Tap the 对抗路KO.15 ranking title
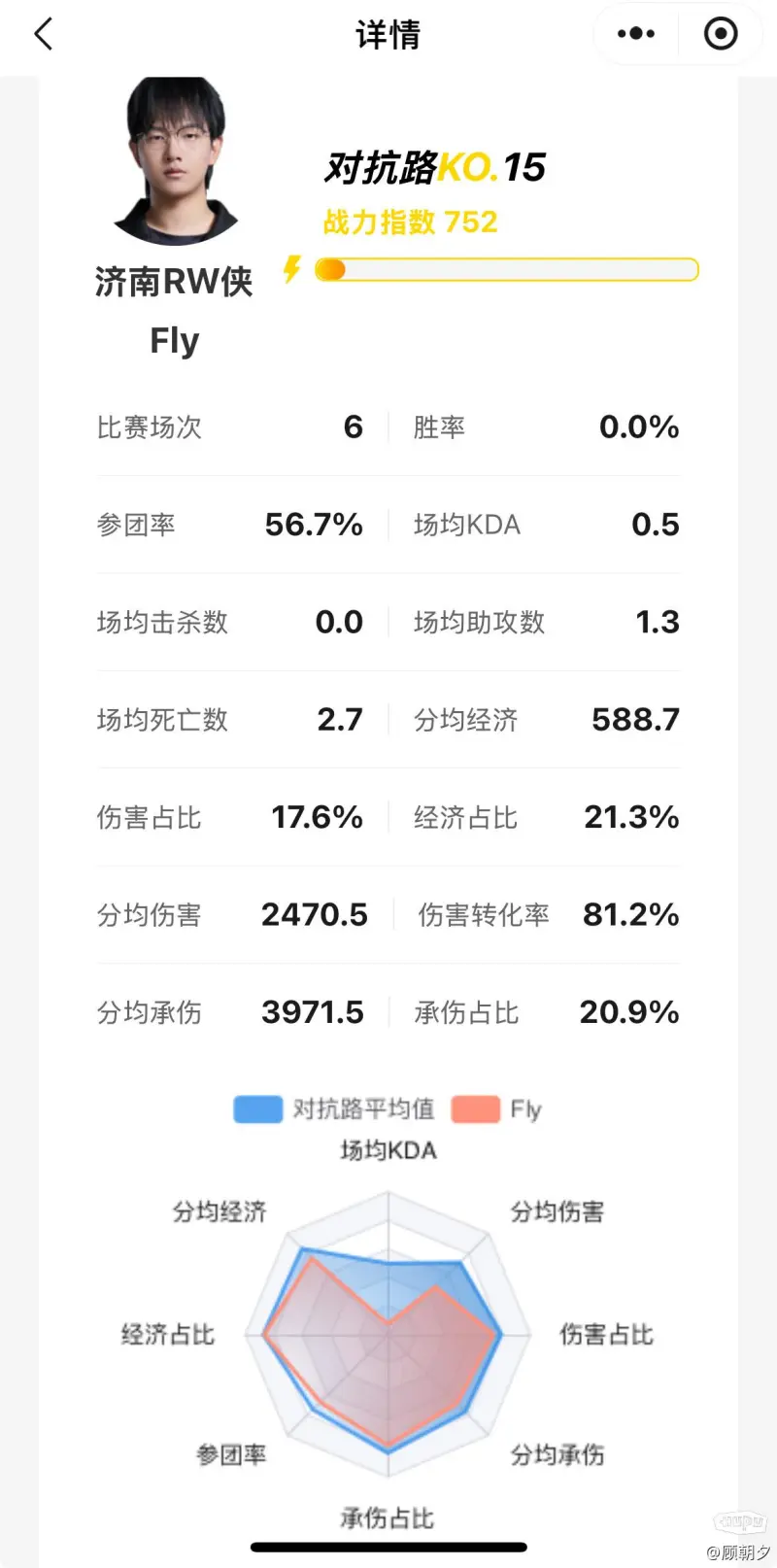777x1568 pixels. point(434,167)
